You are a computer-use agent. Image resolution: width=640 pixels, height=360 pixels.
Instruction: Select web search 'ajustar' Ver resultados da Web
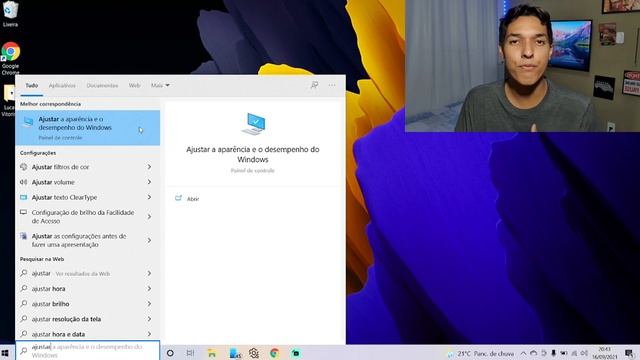[71, 273]
